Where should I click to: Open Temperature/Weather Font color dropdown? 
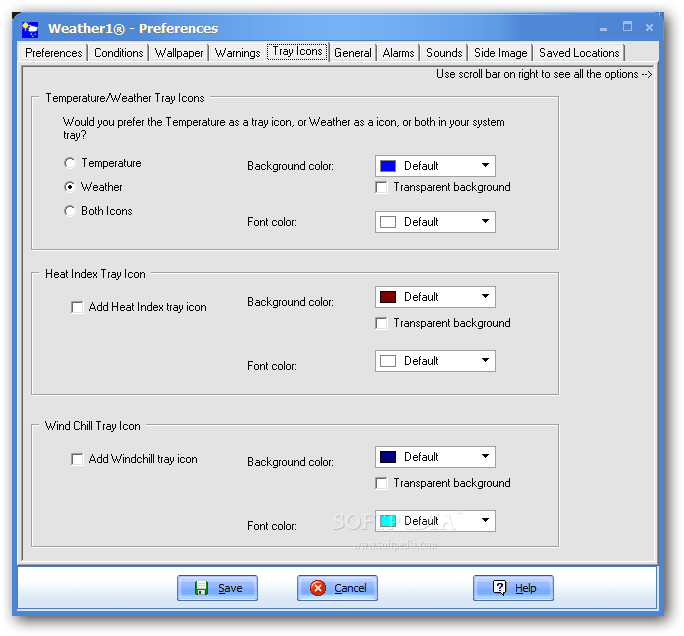point(435,222)
